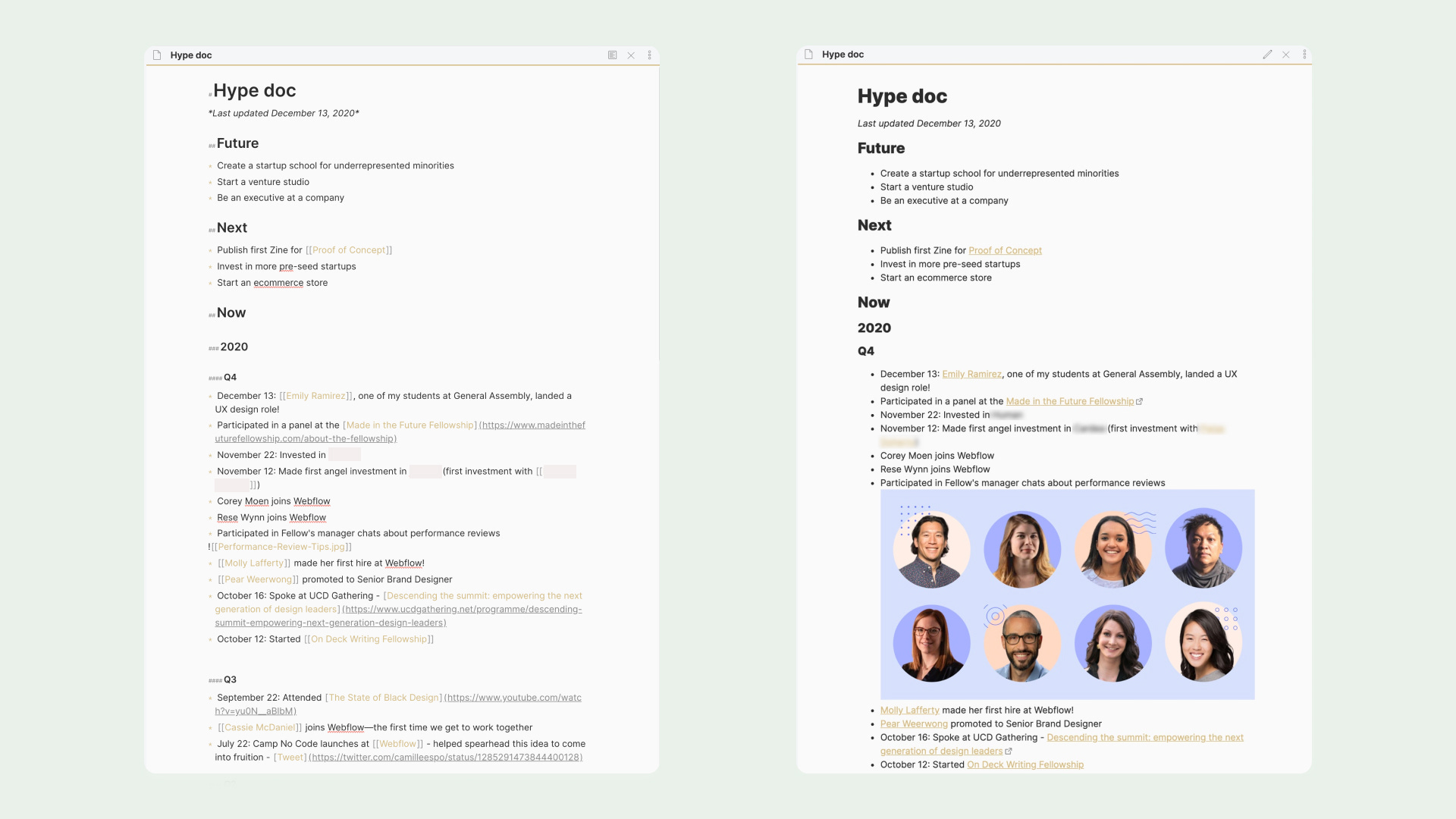Screen dimensions: 1456x819
Task: Open the Descending the summit talk link
Action: (1145, 737)
